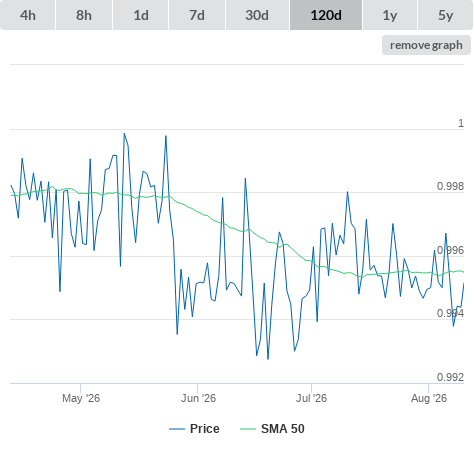Click the blue Price legend line swatch

coord(177,429)
